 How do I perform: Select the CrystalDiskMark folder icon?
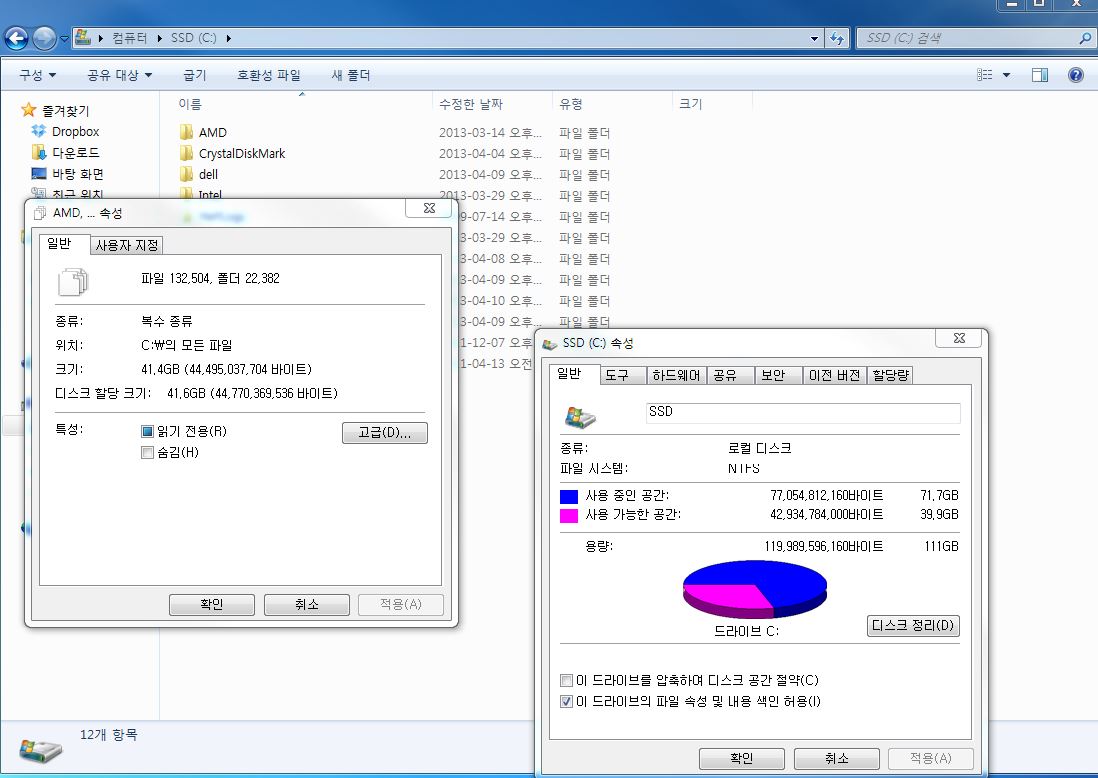(x=186, y=153)
